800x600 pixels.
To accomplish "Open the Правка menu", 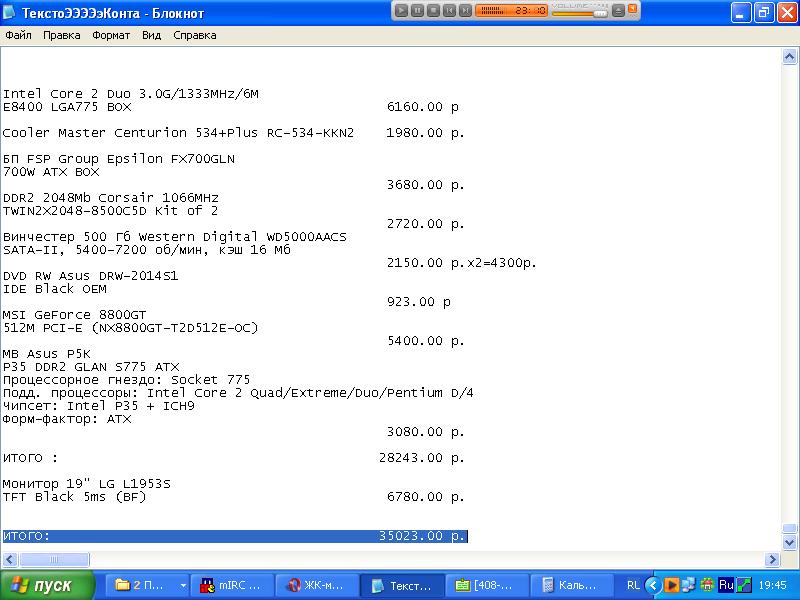I will click(x=61, y=35).
